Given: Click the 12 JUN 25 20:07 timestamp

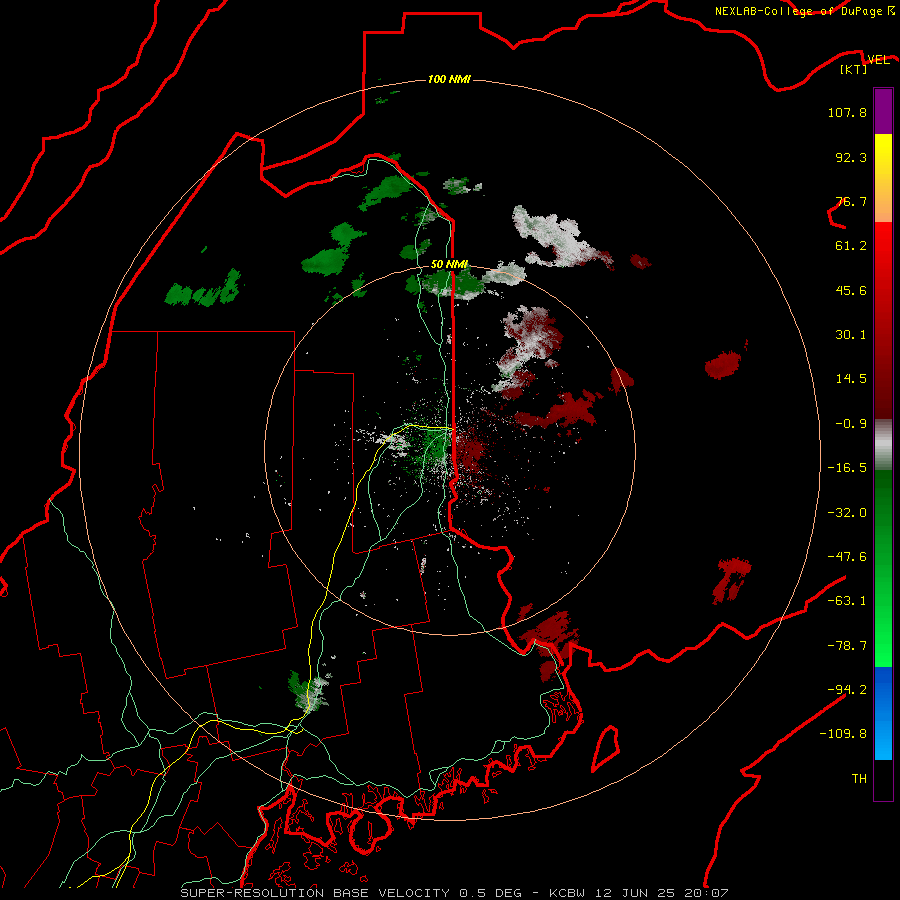Looking at the screenshot, I should tap(662, 893).
